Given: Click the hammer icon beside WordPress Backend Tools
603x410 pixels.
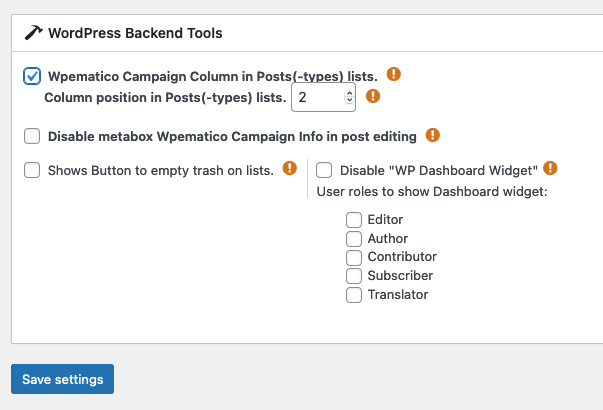Looking at the screenshot, I should coord(33,33).
